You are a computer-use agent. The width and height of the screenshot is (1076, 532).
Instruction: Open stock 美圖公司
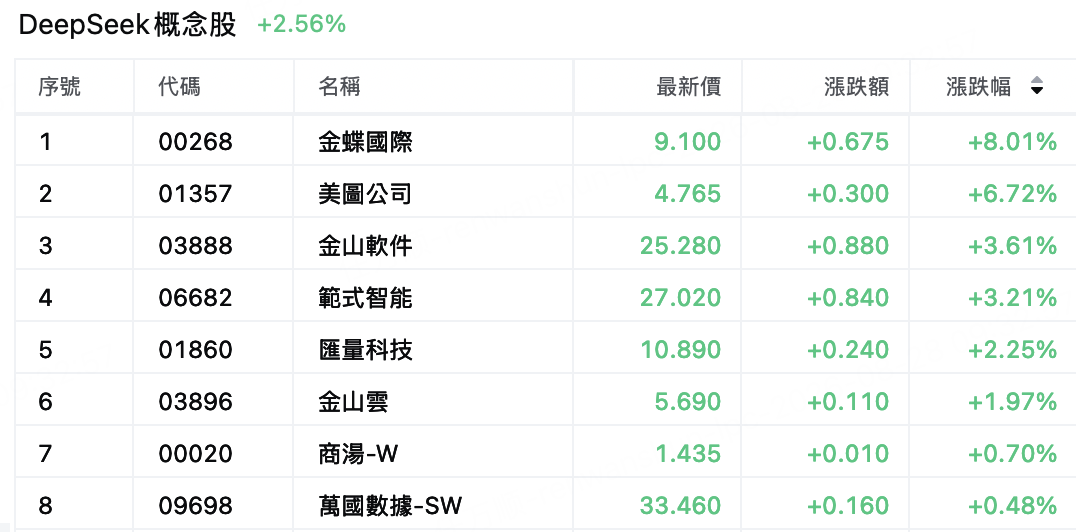(x=366, y=194)
